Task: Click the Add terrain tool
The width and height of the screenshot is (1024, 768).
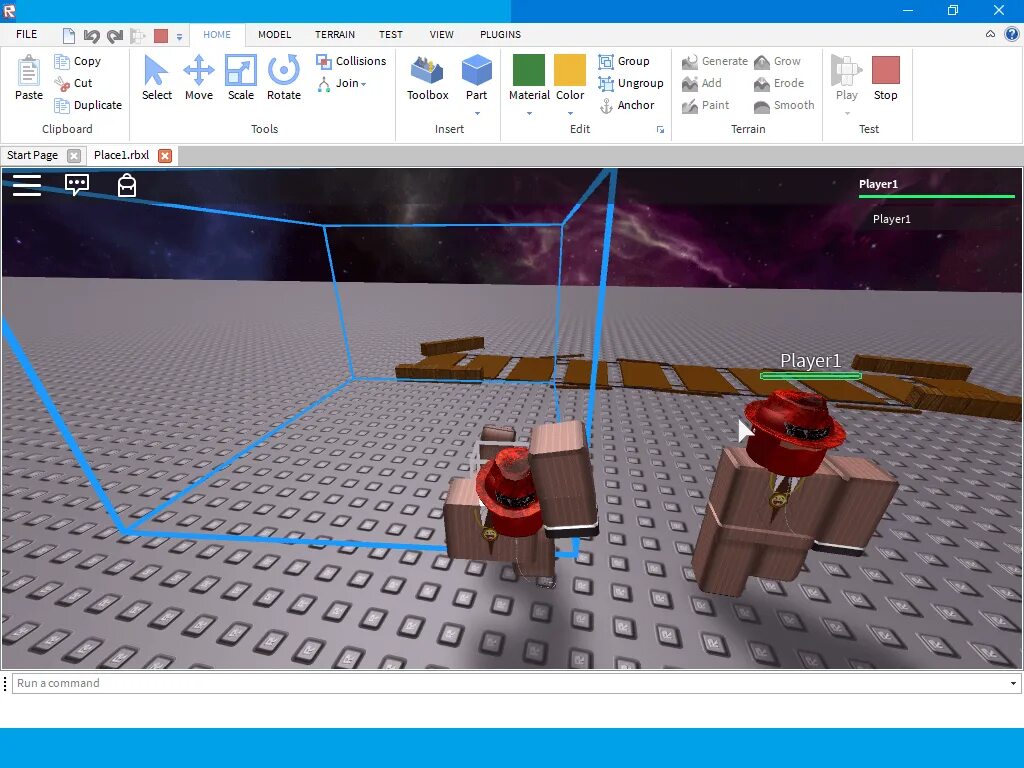Action: [x=701, y=84]
